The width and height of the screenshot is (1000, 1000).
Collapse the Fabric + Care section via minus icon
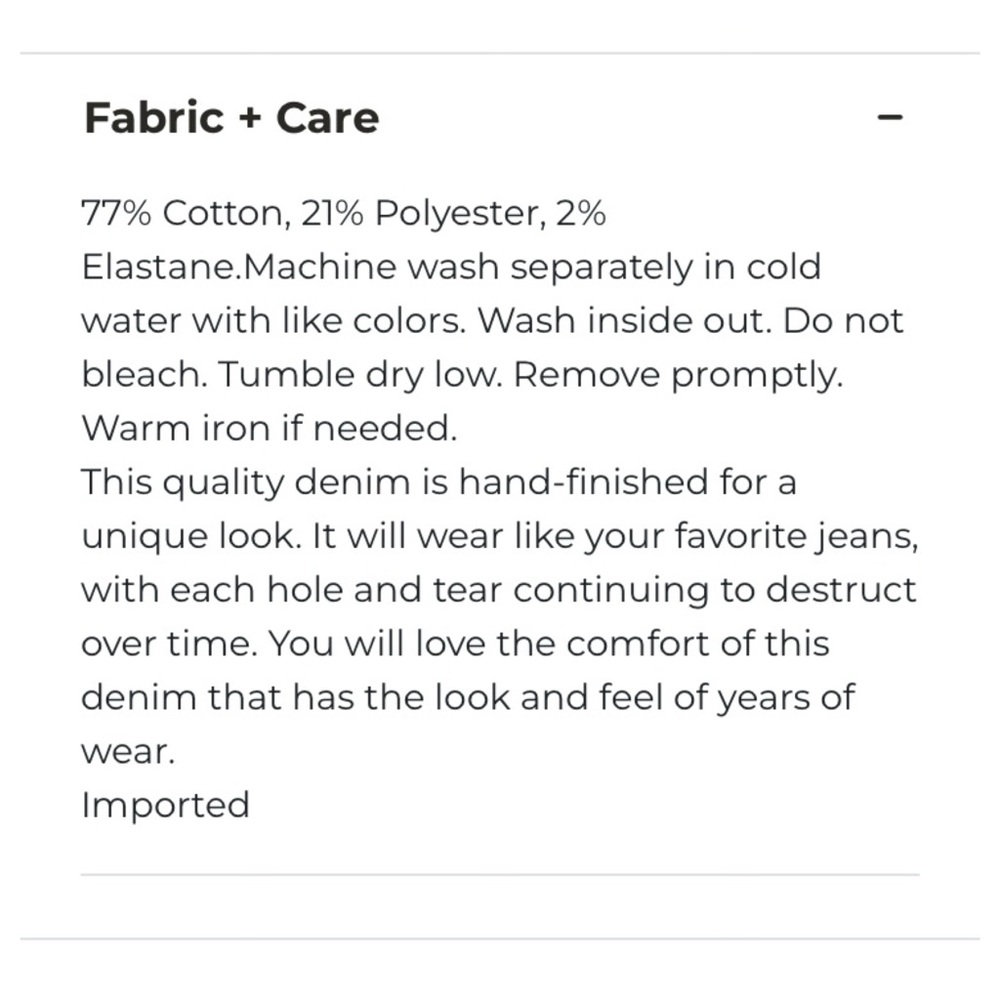(889, 118)
